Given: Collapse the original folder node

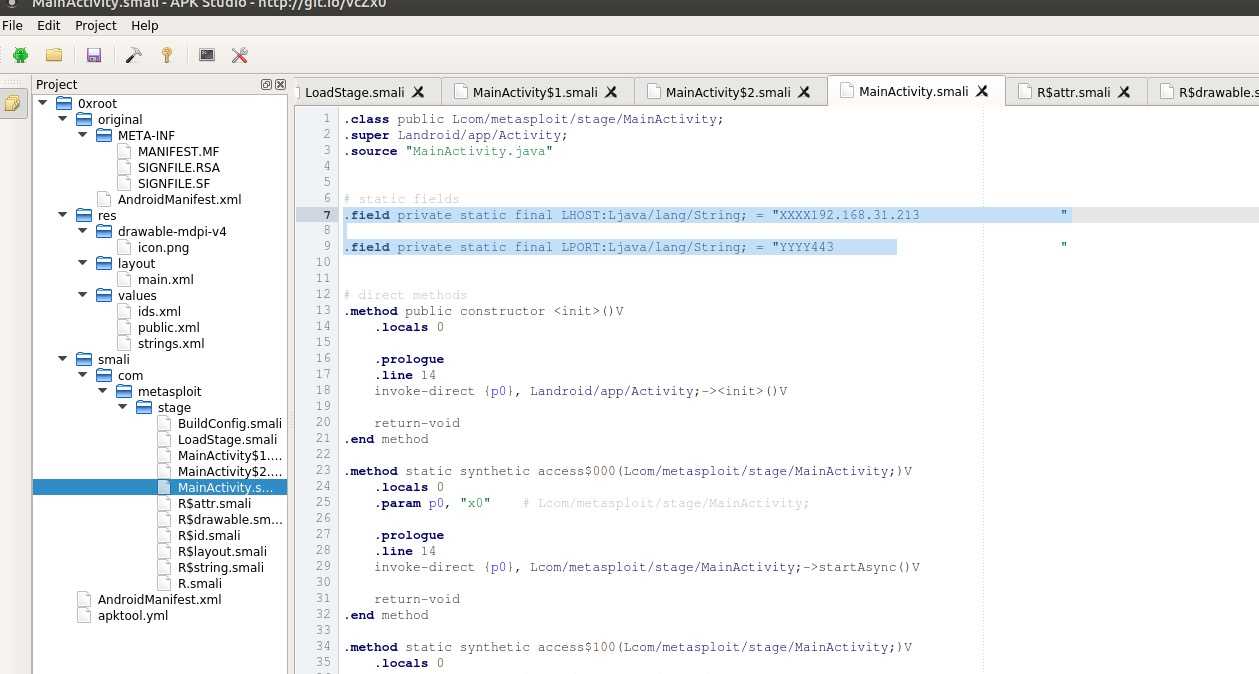Looking at the screenshot, I should [x=63, y=119].
